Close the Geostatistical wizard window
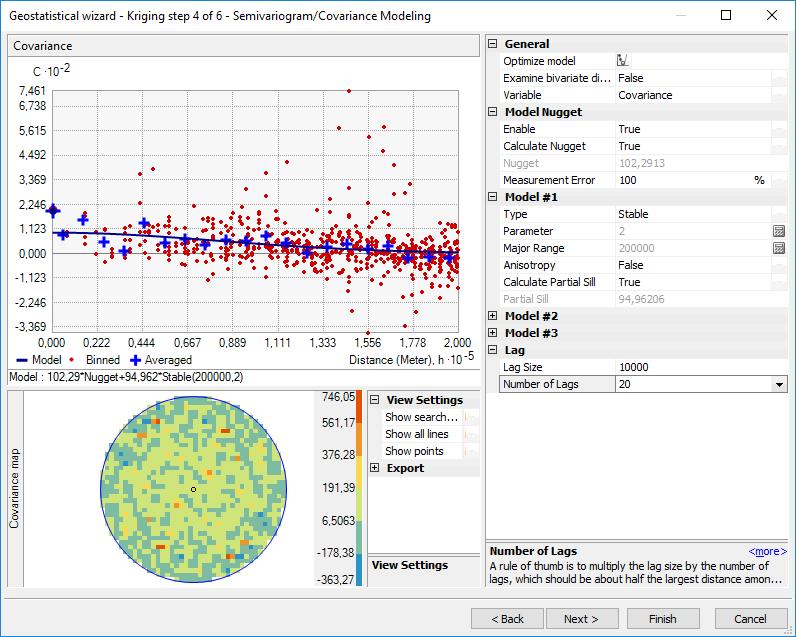Image resolution: width=796 pixels, height=637 pixels. (772, 15)
